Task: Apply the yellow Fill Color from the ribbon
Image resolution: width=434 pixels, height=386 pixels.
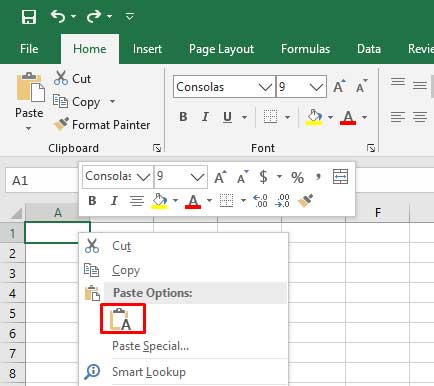Action: click(x=314, y=117)
